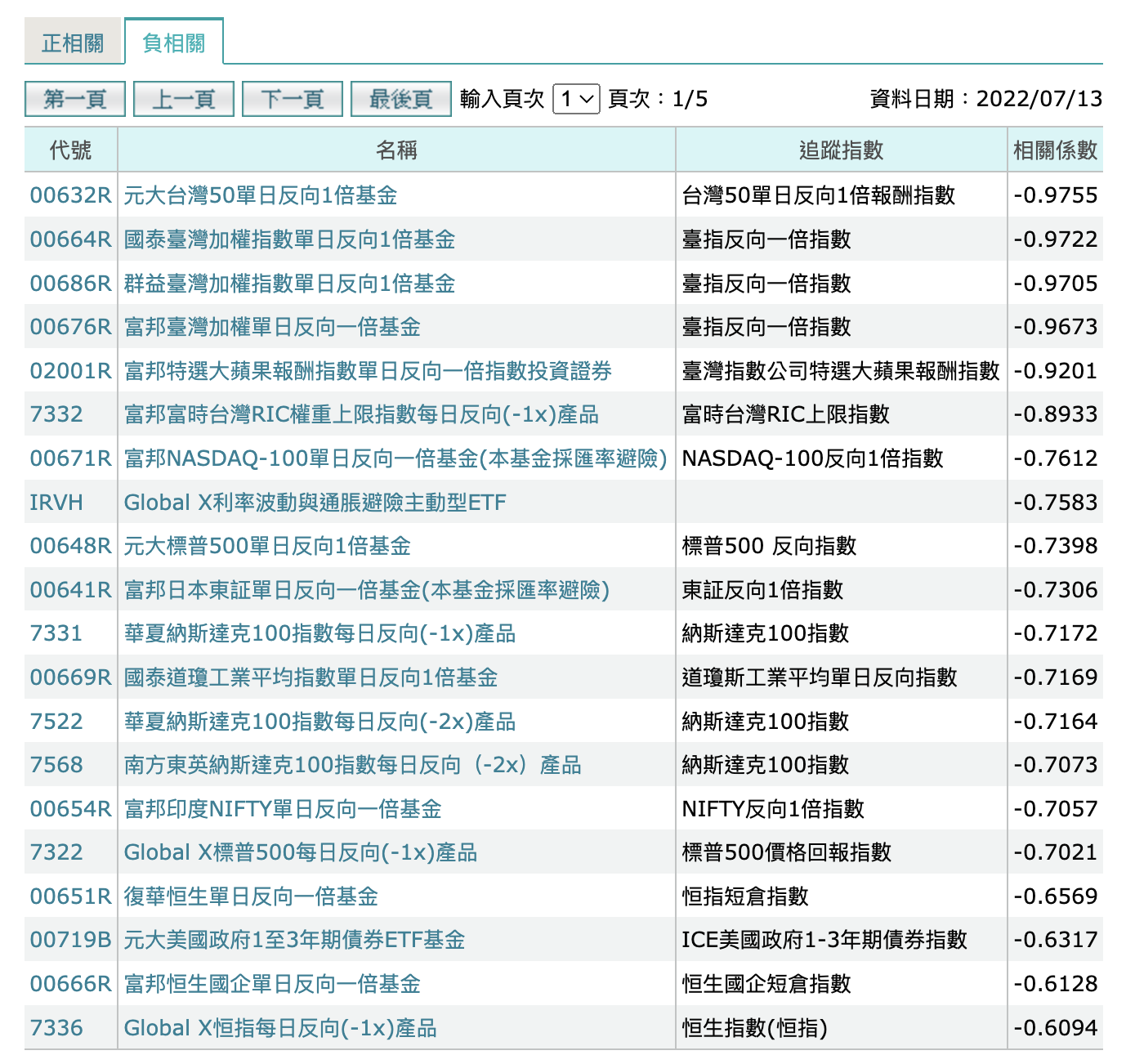1126x1064 pixels.
Task: Open ETF code link 00669R
Action: [x=70, y=677]
